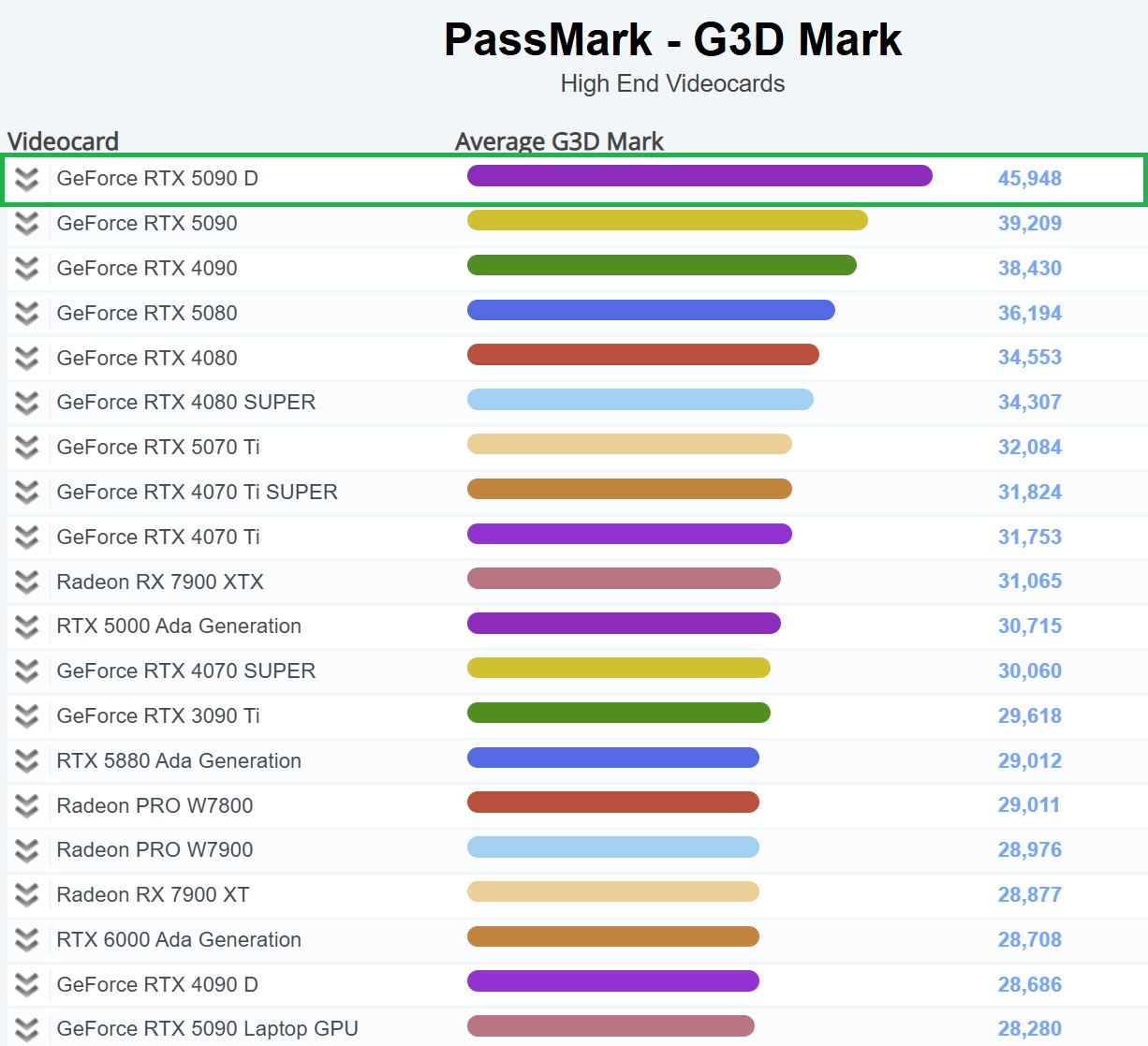Expand the GeForce RTX 4070 SUPER chevron
This screenshot has width=1148, height=1046.
tap(26, 671)
